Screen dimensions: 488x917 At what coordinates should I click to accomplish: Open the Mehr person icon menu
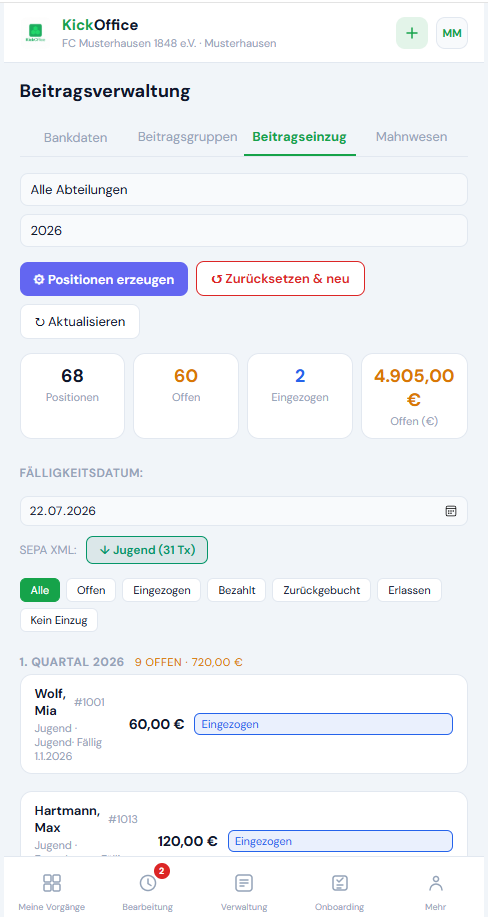coord(435,891)
